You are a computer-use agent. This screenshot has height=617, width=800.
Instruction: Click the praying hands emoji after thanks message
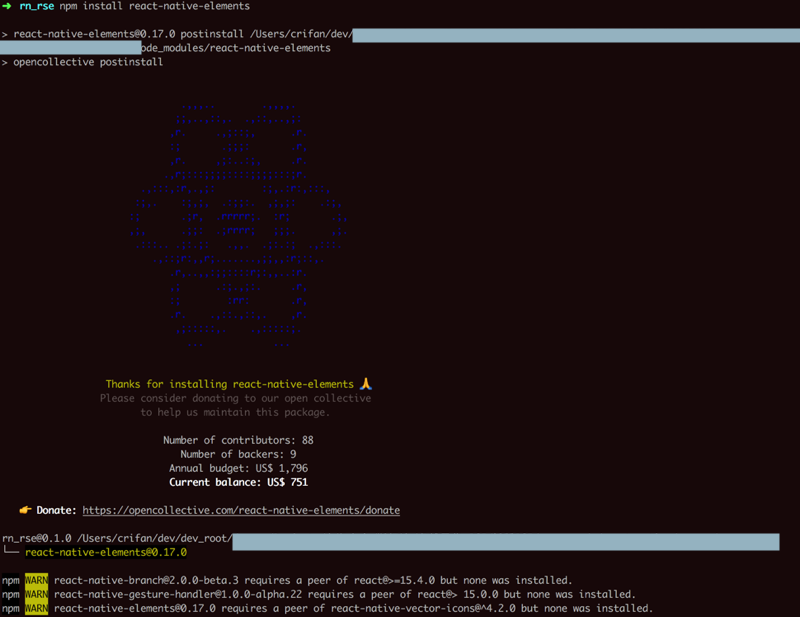coord(366,383)
